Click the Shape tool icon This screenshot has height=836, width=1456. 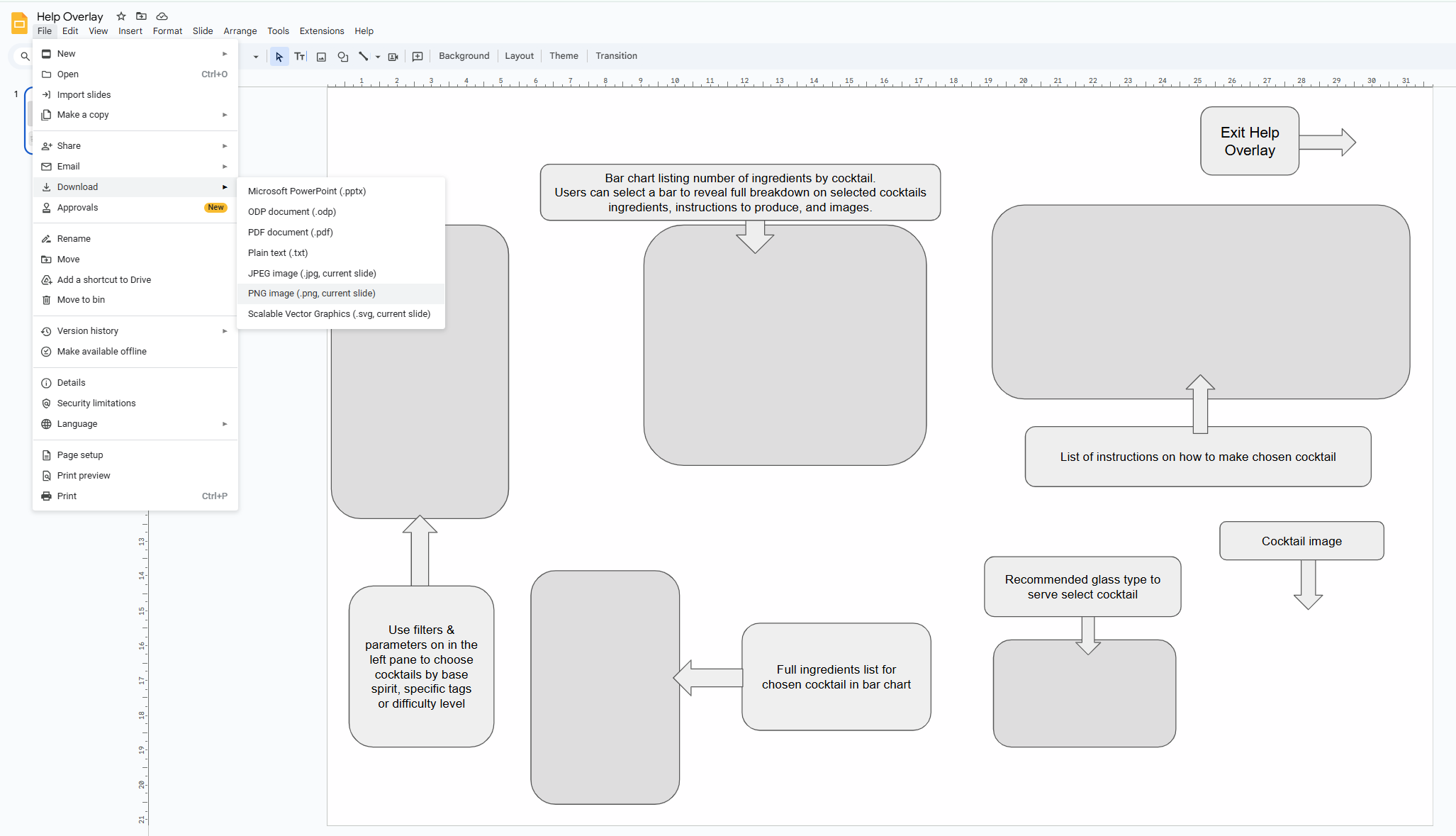(x=342, y=56)
